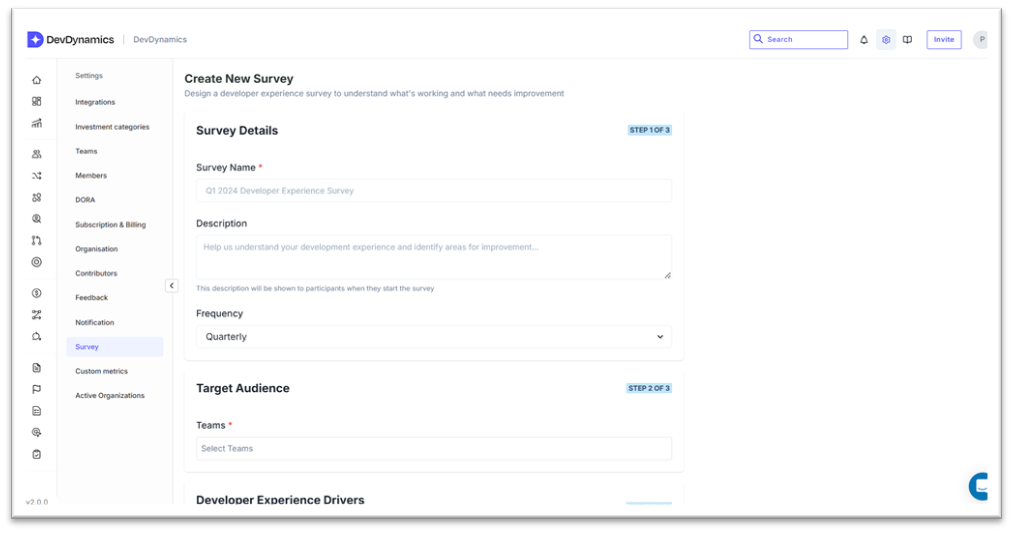Open the pull requests branch icon

37,241
